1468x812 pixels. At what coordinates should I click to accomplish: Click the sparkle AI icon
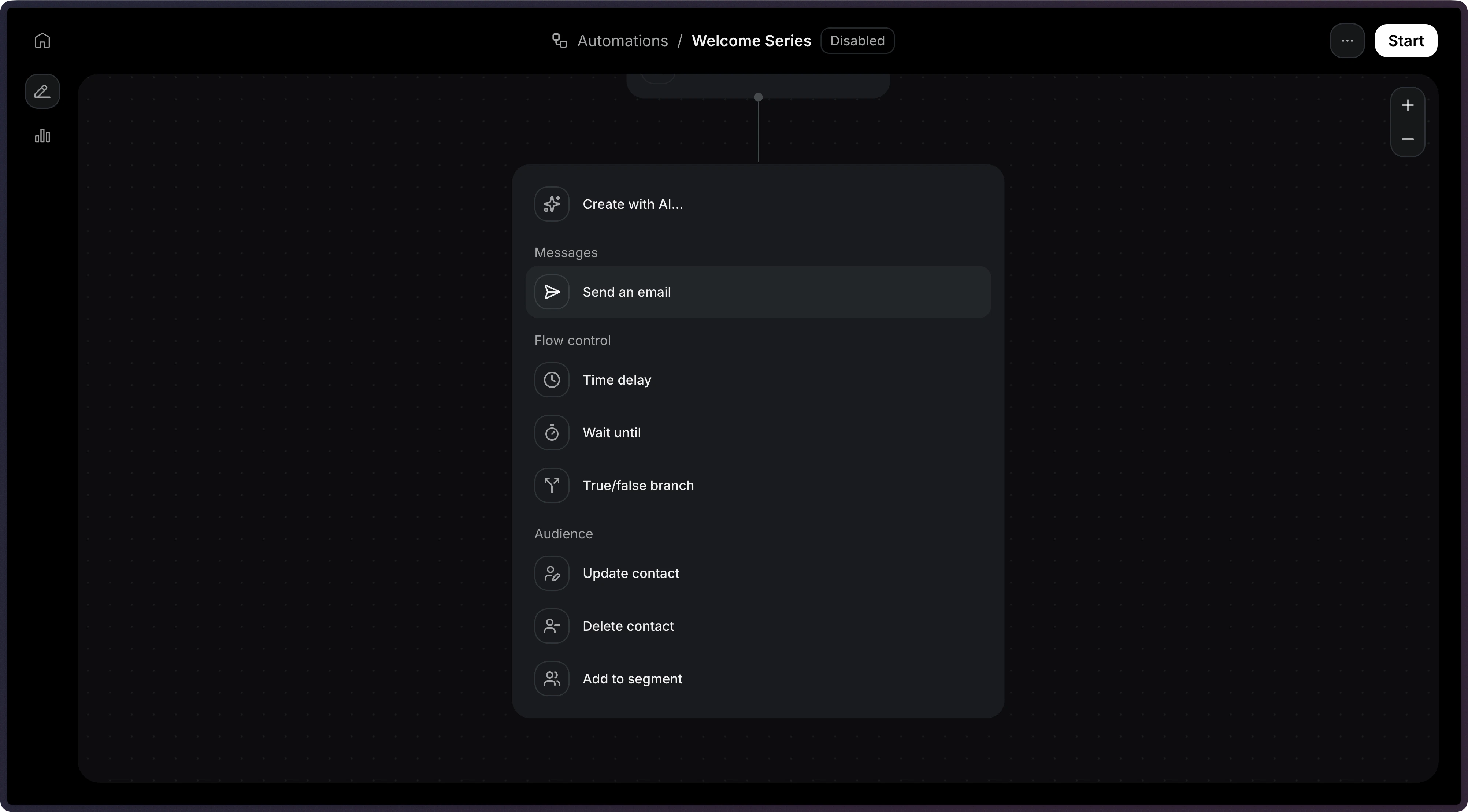pyautogui.click(x=551, y=204)
